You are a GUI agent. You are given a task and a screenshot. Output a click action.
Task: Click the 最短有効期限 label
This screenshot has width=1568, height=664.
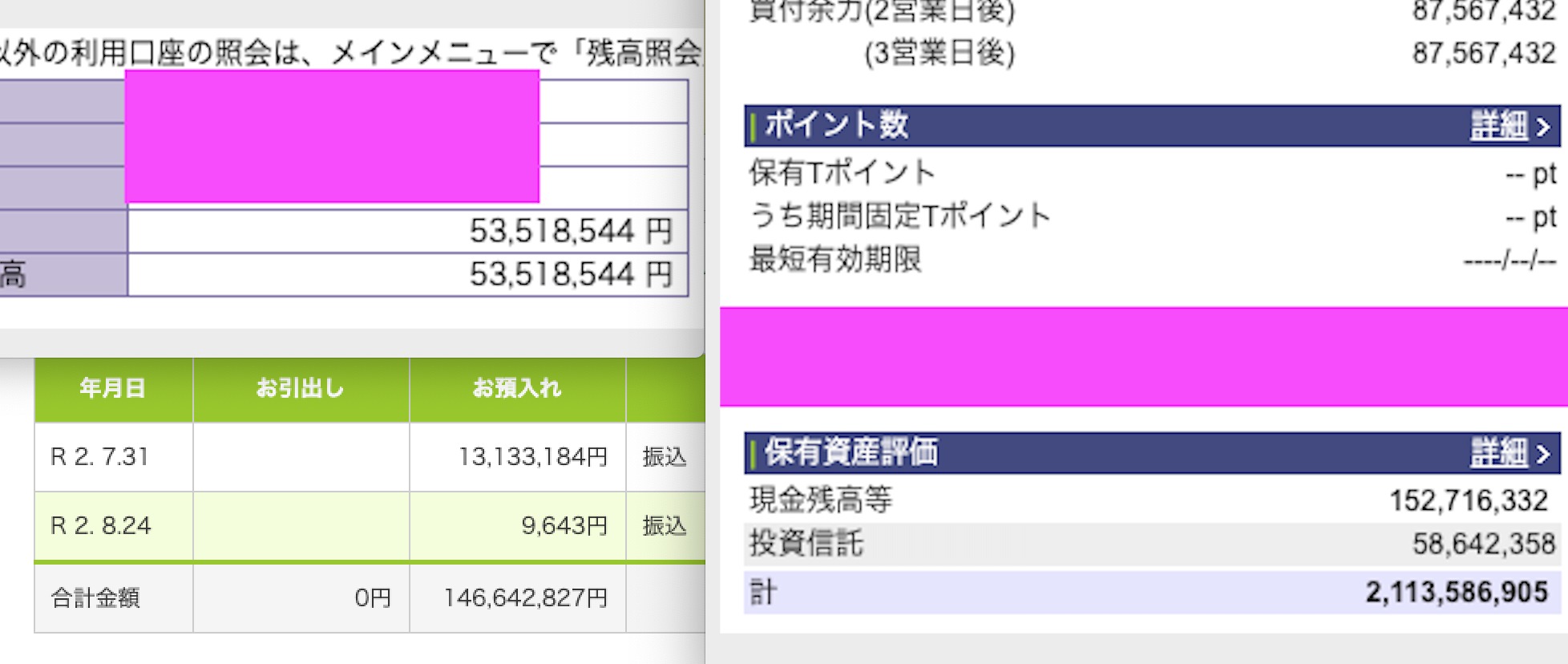click(835, 259)
